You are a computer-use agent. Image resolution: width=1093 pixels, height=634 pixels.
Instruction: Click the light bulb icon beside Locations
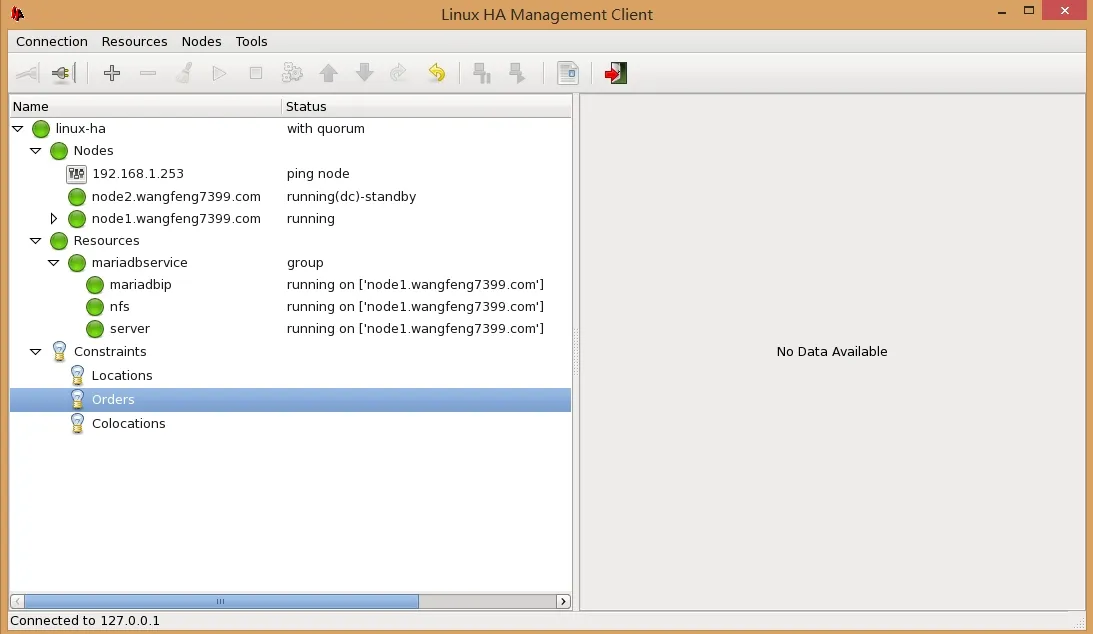(x=77, y=376)
